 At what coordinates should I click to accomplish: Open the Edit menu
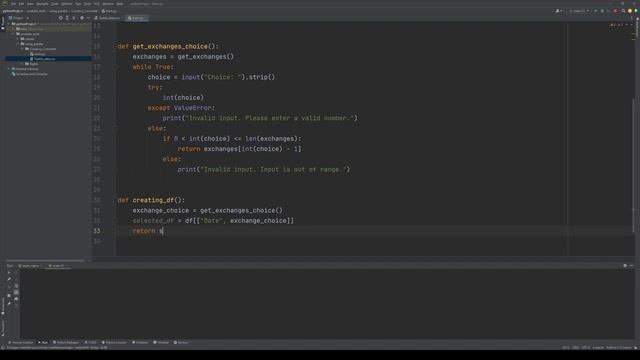pyautogui.click(x=21, y=4)
